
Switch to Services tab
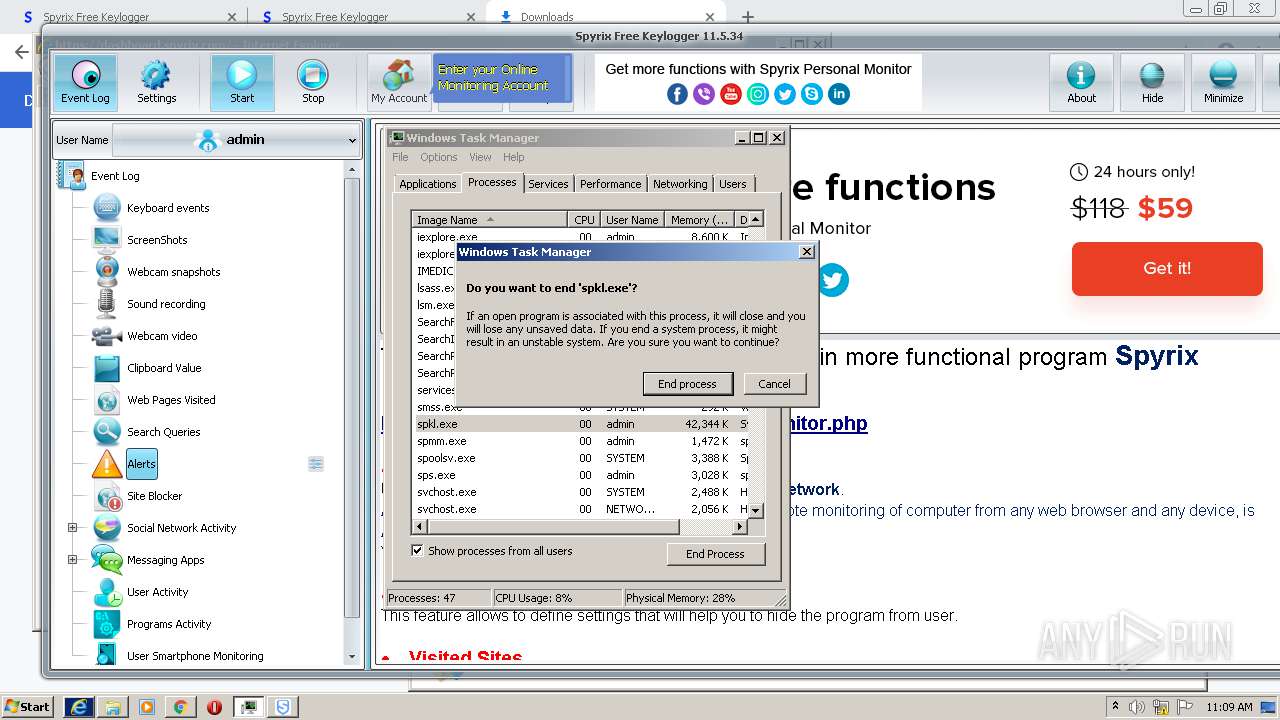[x=548, y=184]
